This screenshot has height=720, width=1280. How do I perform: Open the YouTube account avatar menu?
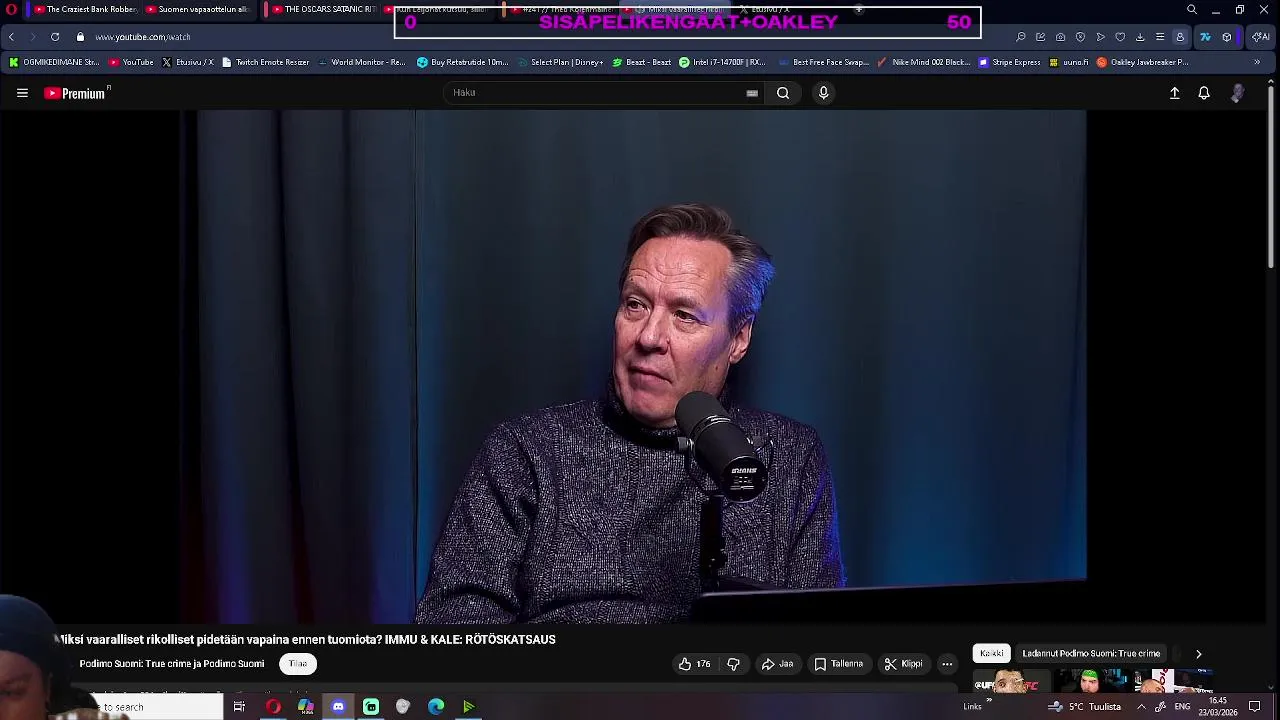[x=1237, y=93]
